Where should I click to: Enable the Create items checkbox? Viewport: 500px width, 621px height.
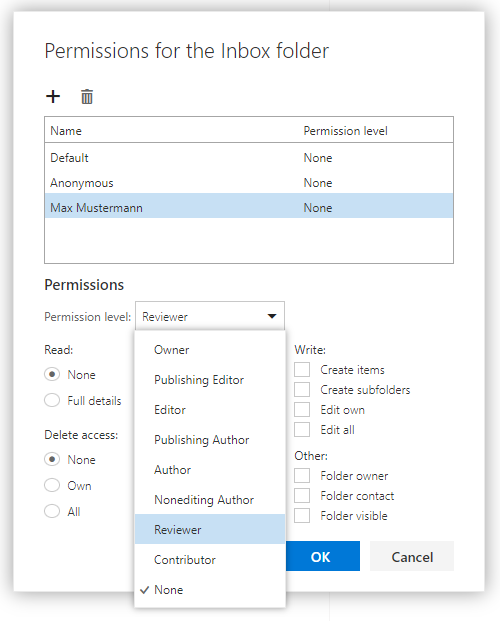[302, 370]
